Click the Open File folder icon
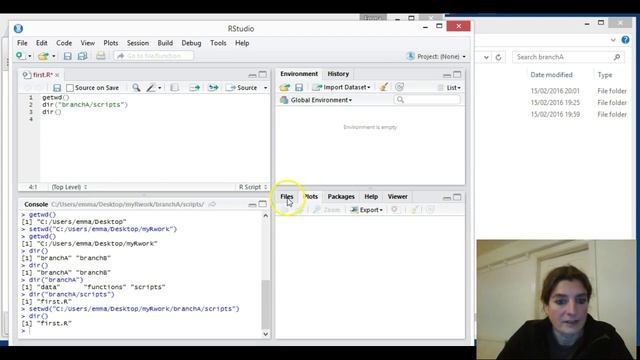Image resolution: width=640 pixels, height=360 pixels. [x=43, y=56]
